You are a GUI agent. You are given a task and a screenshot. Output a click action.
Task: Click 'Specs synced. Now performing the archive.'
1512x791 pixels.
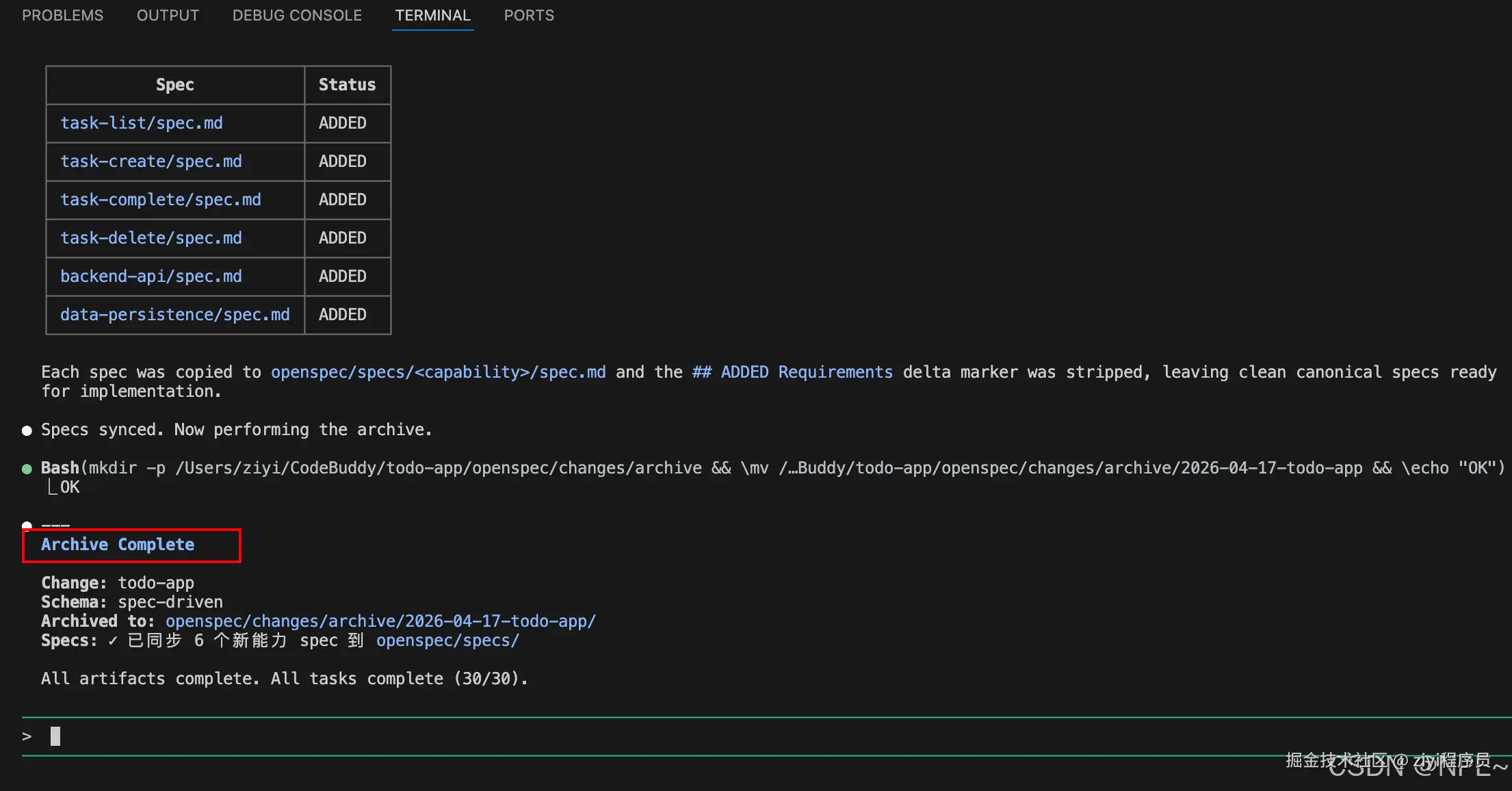(237, 430)
